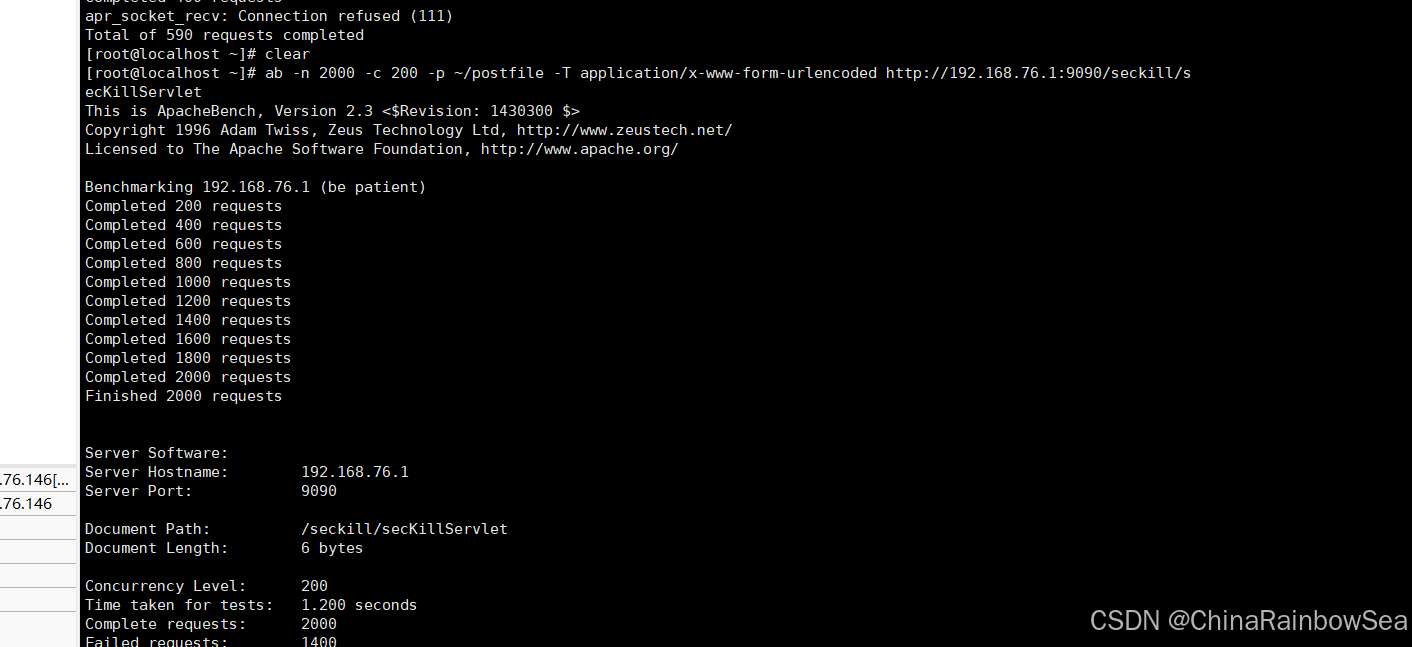1412x647 pixels.
Task: Click the 'clear' command line
Action: [x=198, y=54]
